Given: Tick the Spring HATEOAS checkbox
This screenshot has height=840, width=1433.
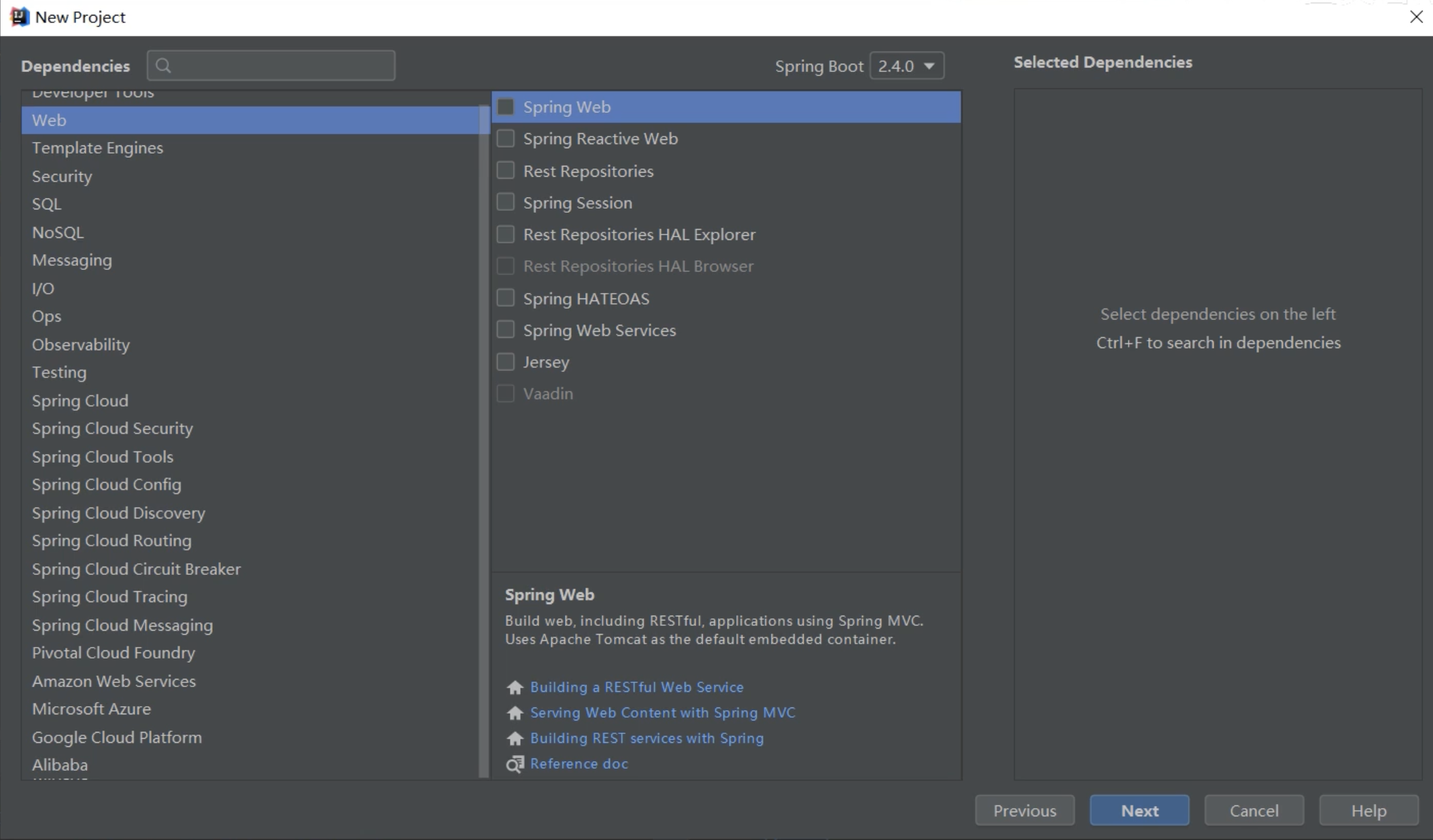Looking at the screenshot, I should pyautogui.click(x=506, y=298).
